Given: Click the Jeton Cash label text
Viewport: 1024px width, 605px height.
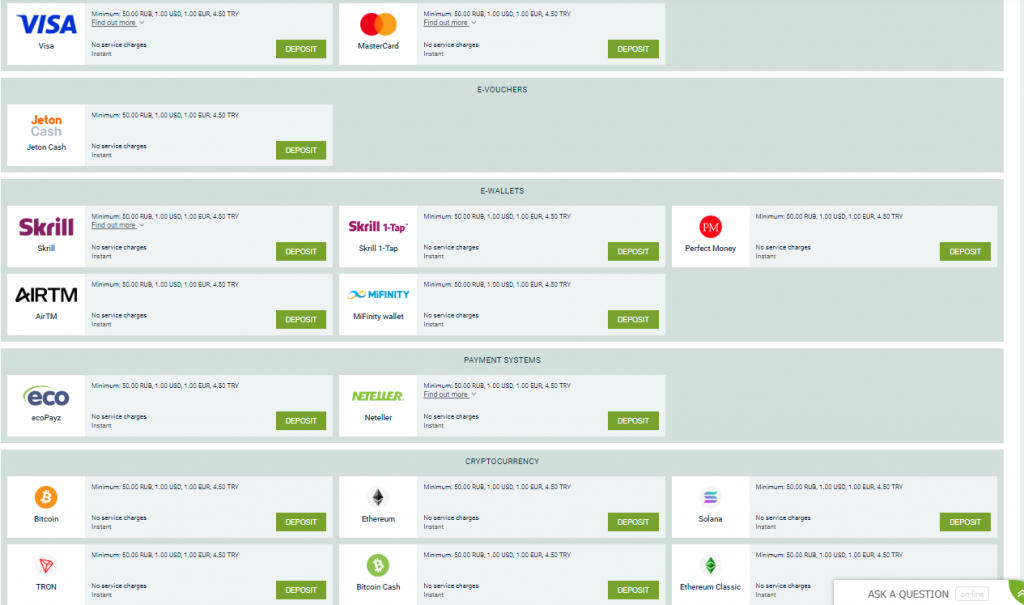Looking at the screenshot, I should tap(46, 147).
